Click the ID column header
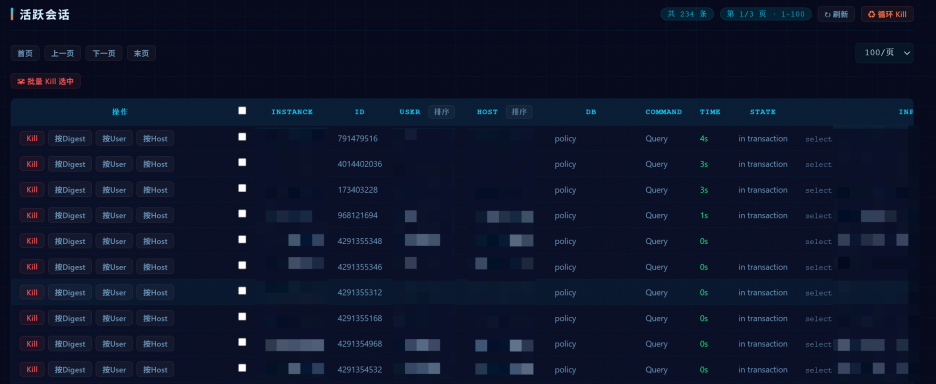This screenshot has width=936, height=384. (x=359, y=112)
